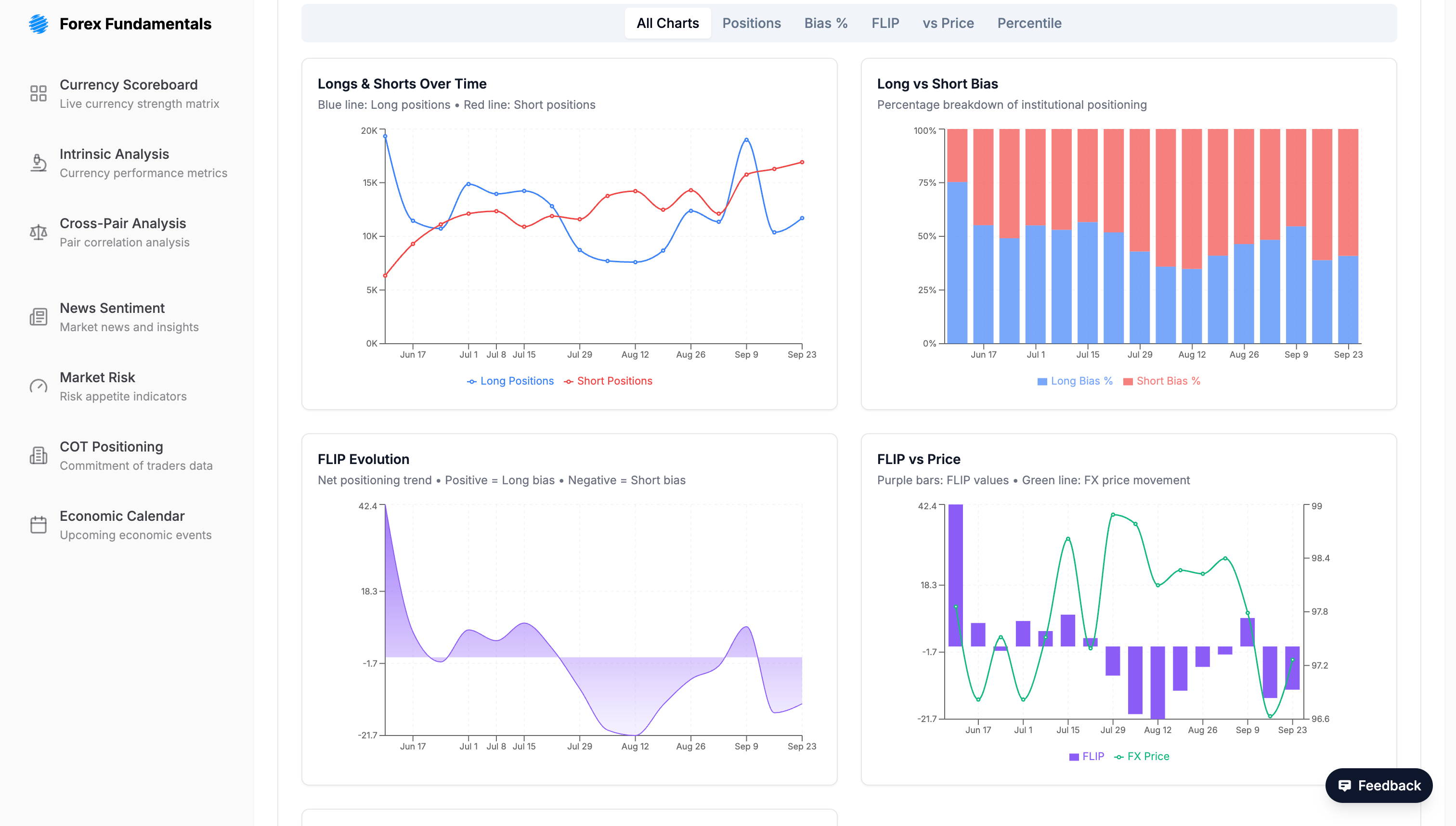Click the Feedback button
Image resolution: width=1456 pixels, height=826 pixels.
point(1379,786)
